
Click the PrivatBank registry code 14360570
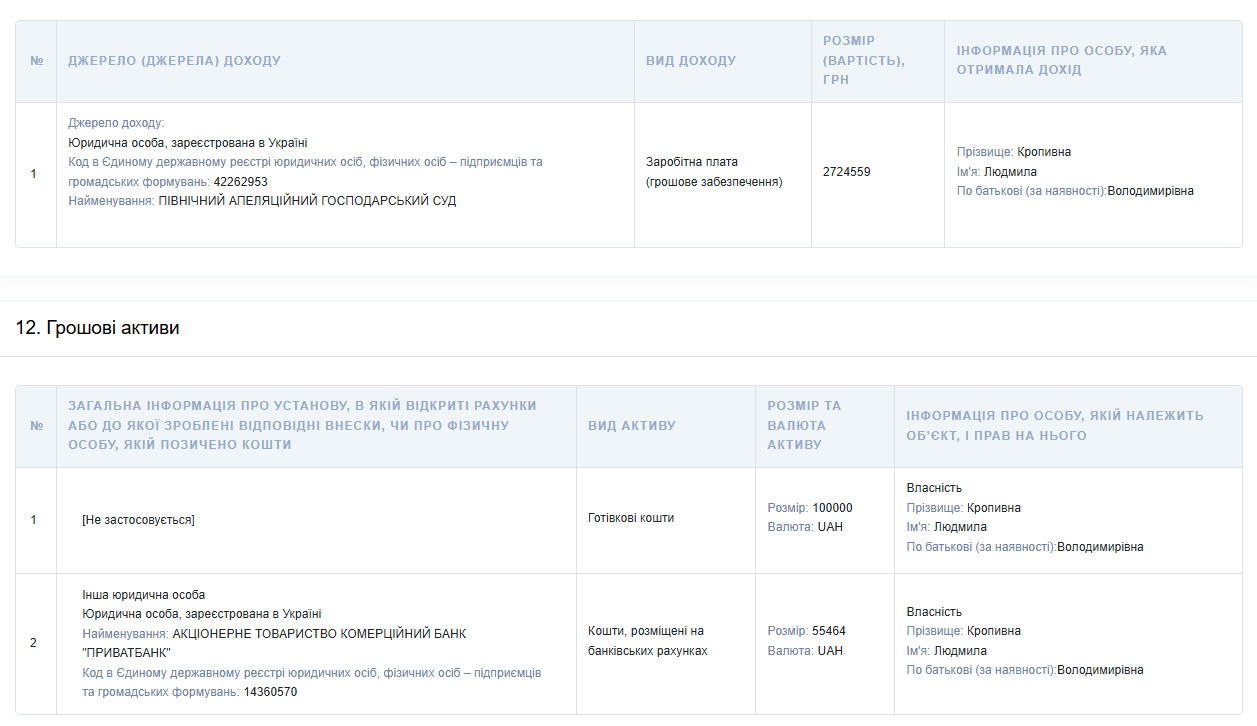[x=270, y=692]
